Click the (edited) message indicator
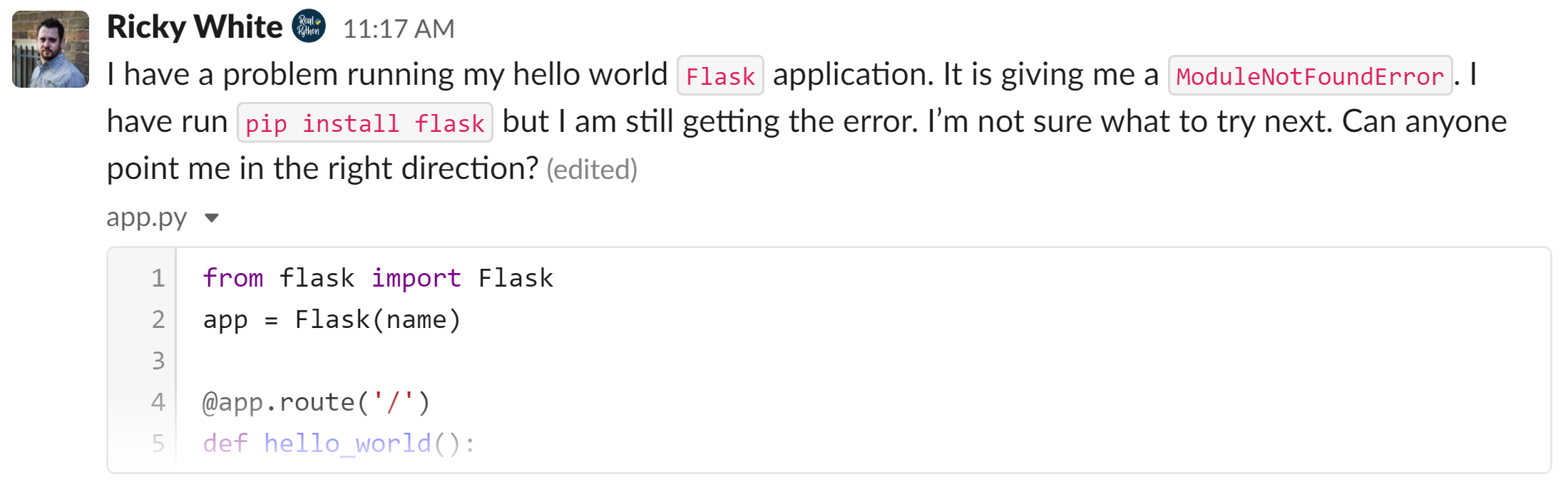Viewport: 1568px width, 487px height. (x=592, y=169)
